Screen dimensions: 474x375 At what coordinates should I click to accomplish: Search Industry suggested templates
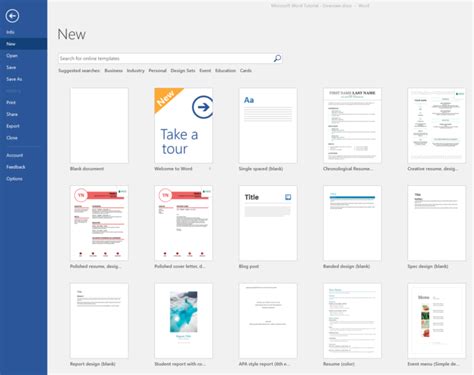click(x=135, y=70)
